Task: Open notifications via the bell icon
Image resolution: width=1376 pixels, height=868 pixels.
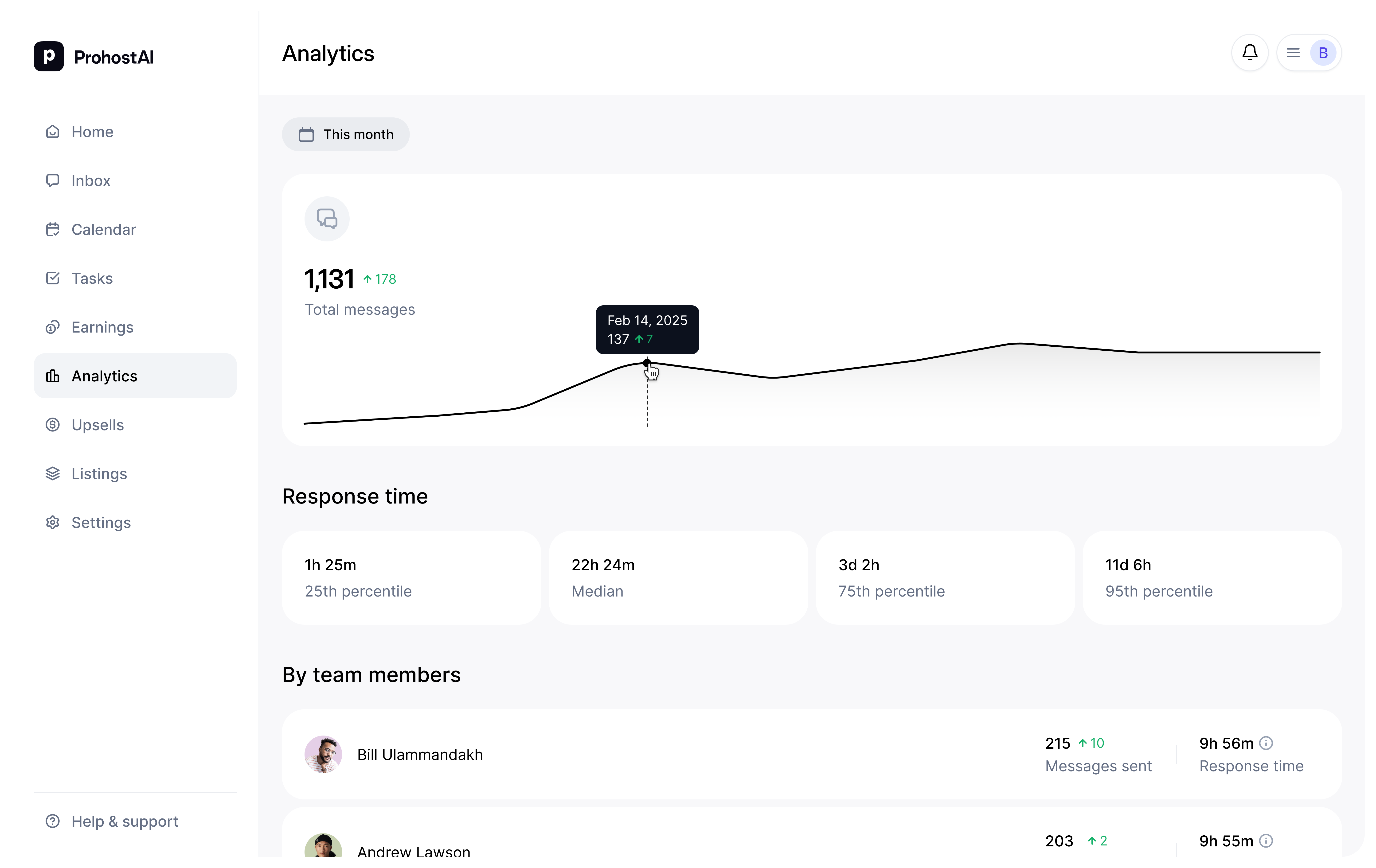Action: [1250, 53]
